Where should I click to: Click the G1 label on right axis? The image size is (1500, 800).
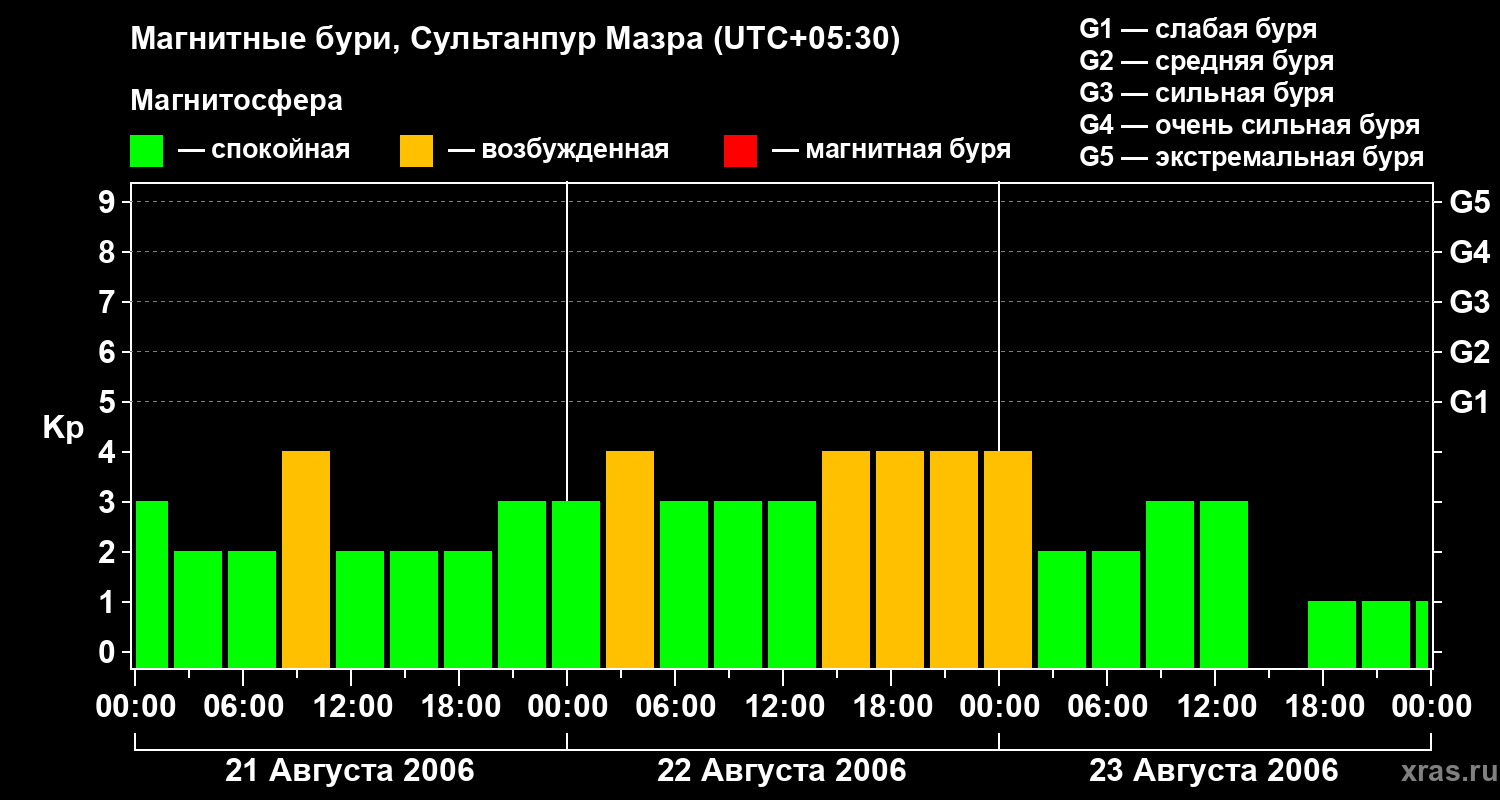point(1469,403)
